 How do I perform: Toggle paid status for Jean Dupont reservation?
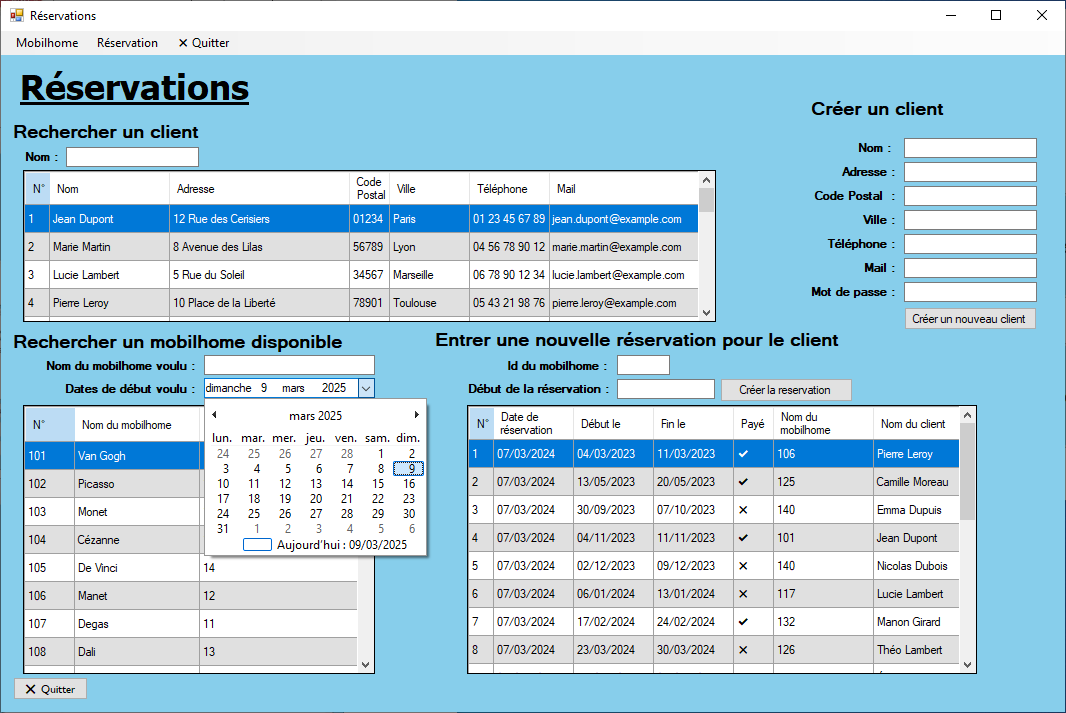[x=742, y=538]
